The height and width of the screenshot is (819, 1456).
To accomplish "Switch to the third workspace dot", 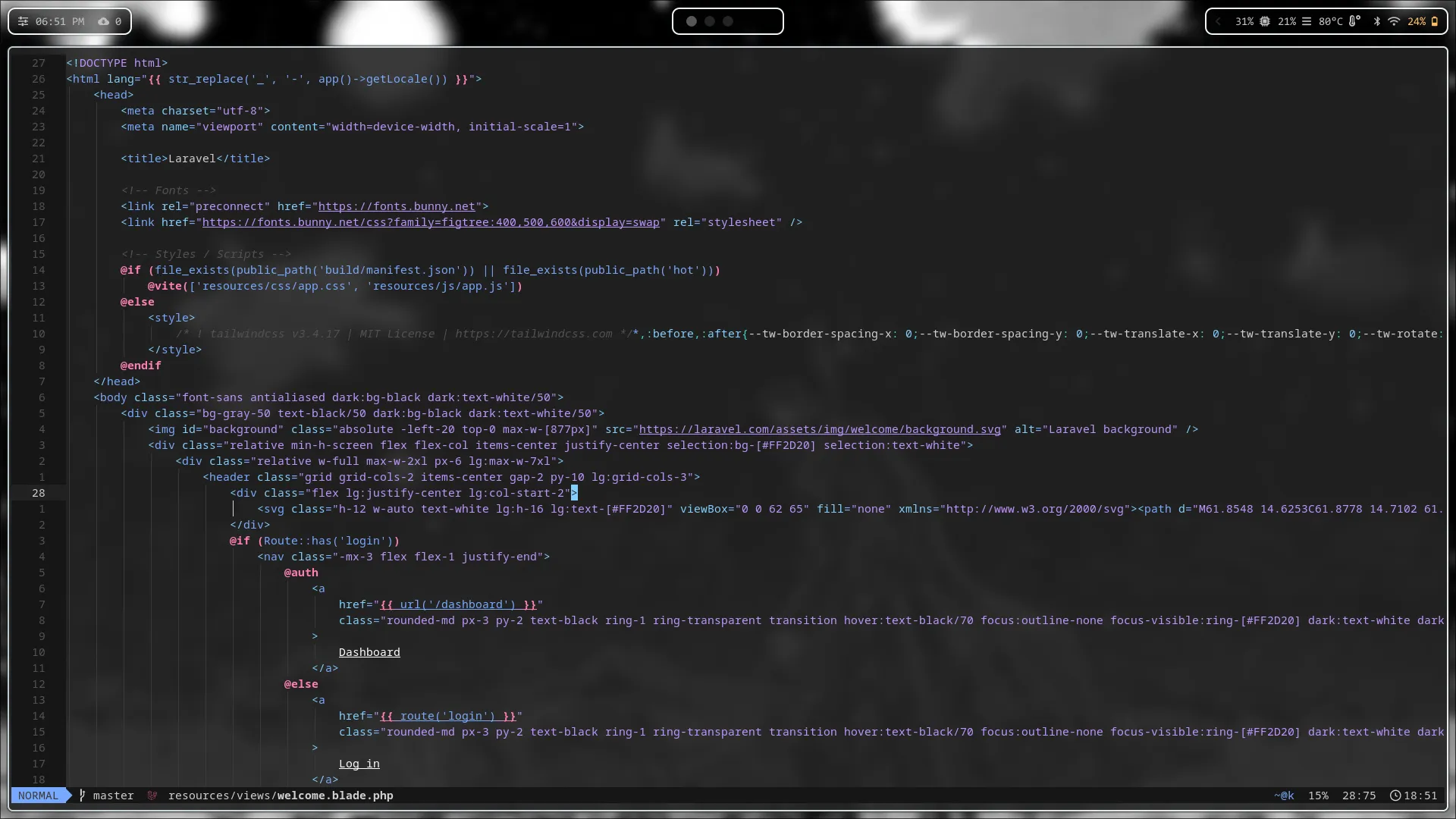I will [728, 21].
